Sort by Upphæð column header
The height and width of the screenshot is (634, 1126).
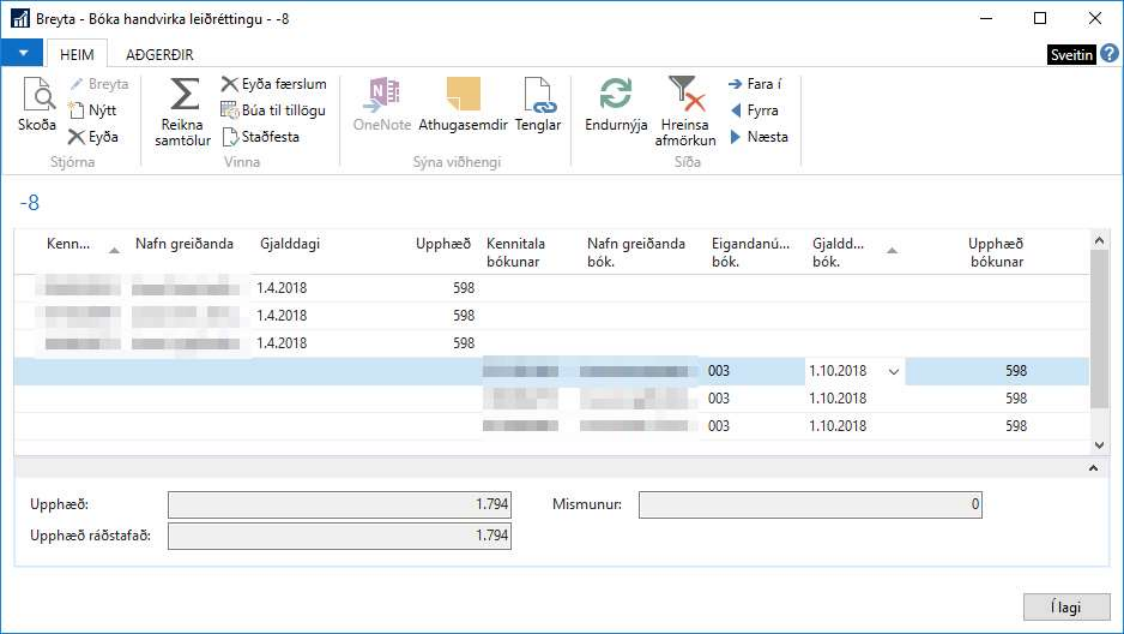pyautogui.click(x=443, y=244)
